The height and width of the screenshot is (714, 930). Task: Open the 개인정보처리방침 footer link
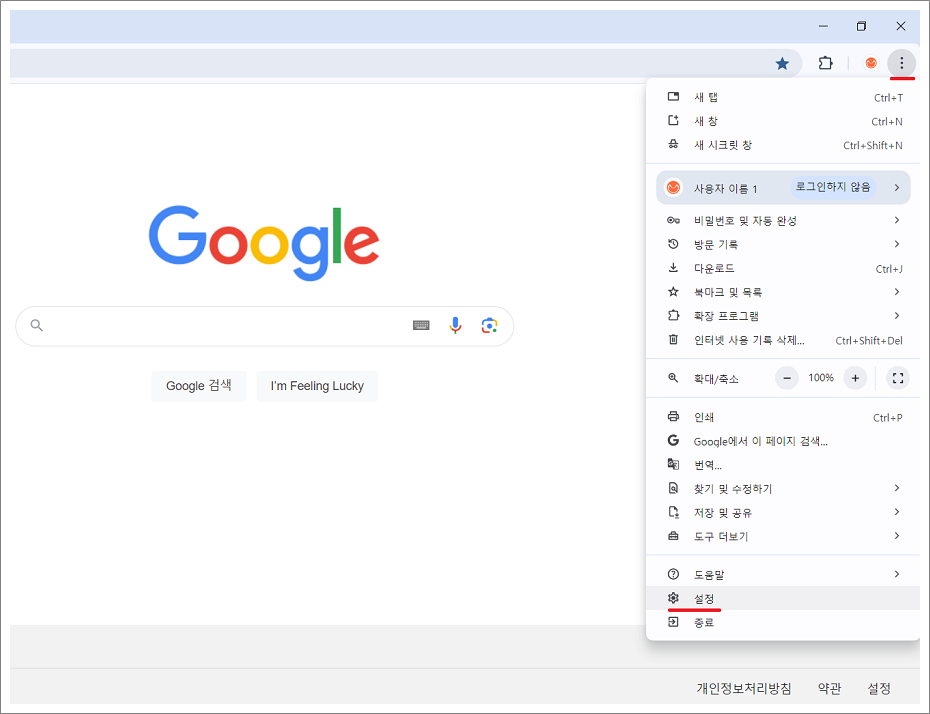coord(744,688)
